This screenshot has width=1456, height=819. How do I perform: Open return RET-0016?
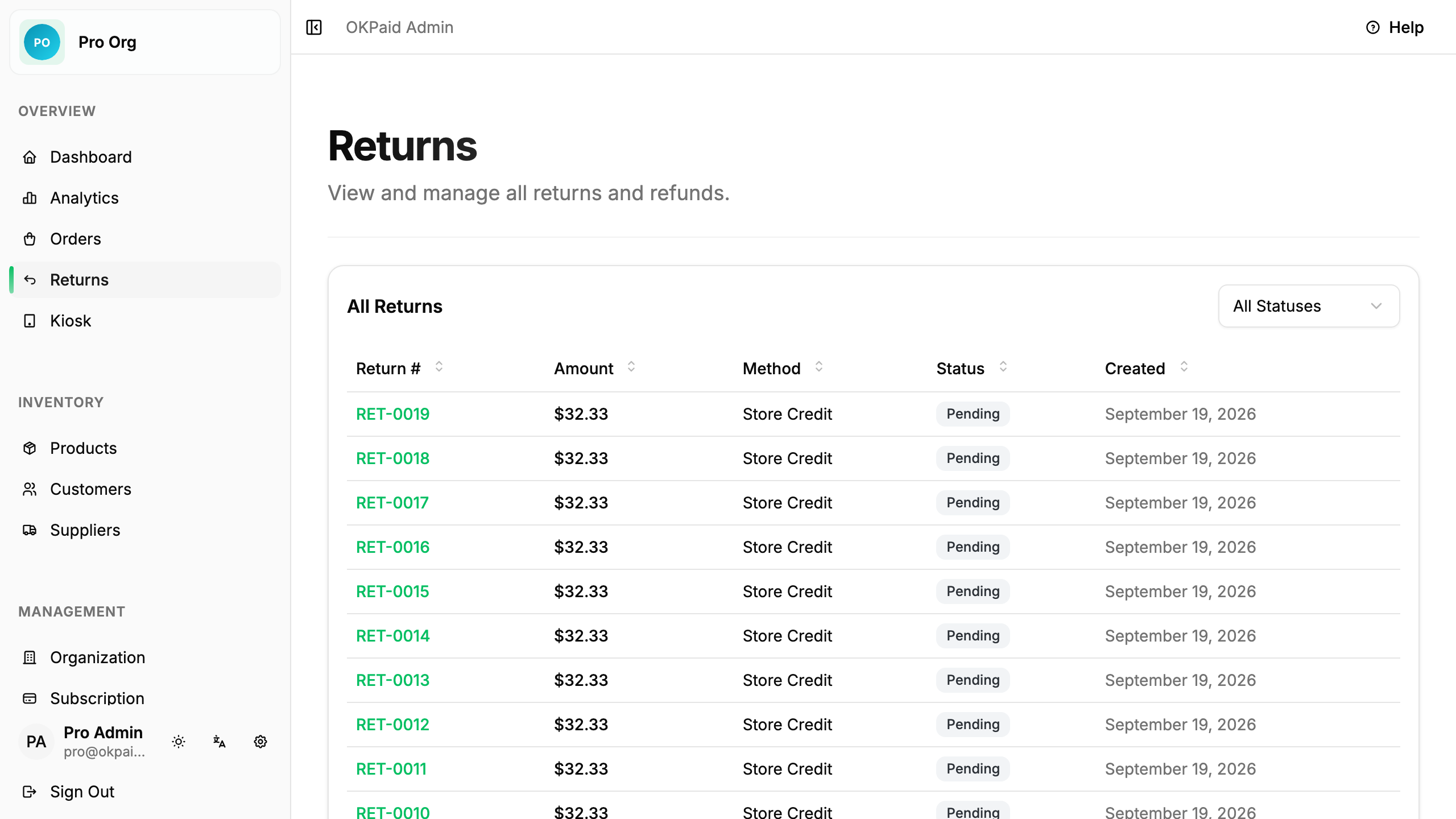392,547
